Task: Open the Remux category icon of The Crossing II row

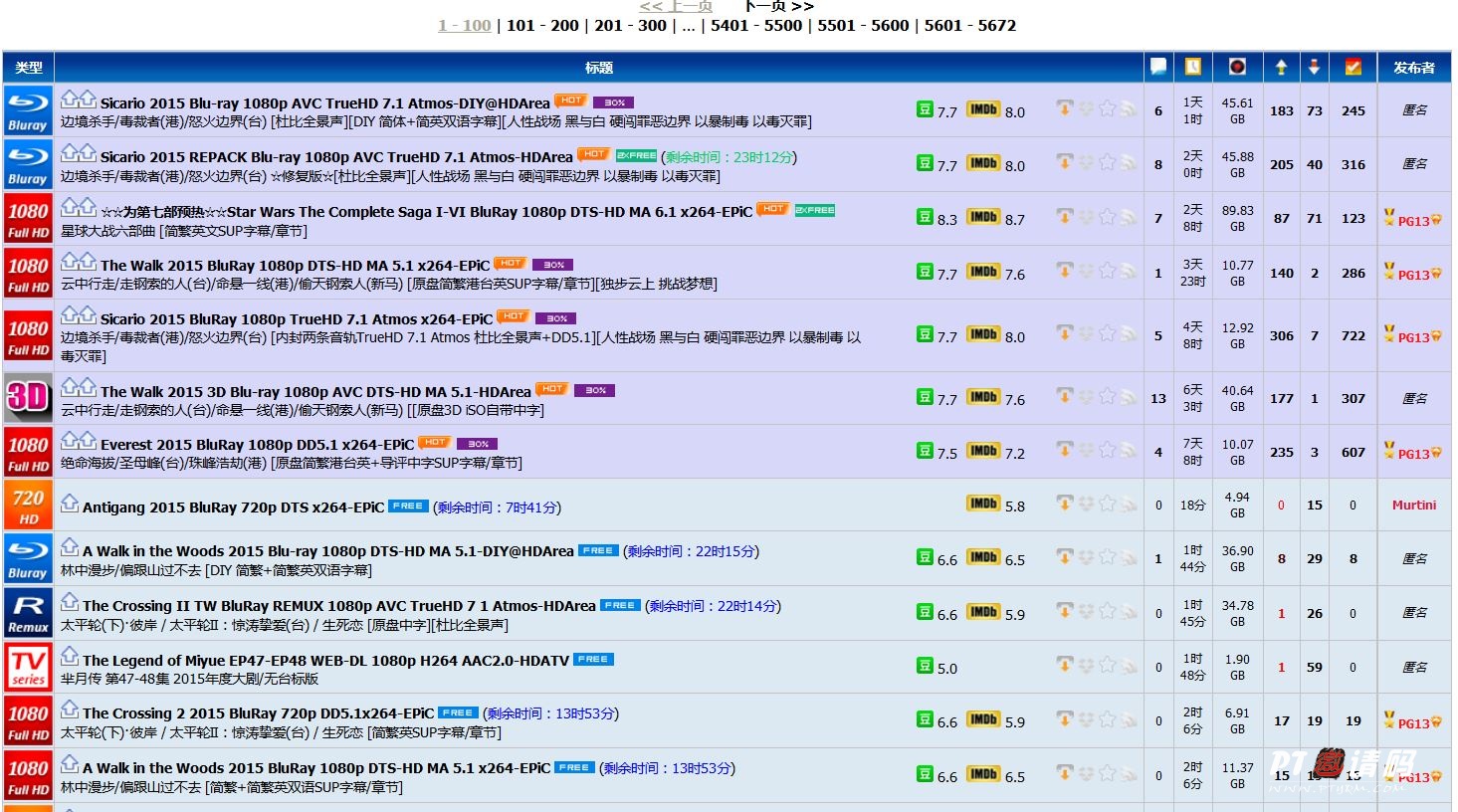Action: pyautogui.click(x=28, y=613)
